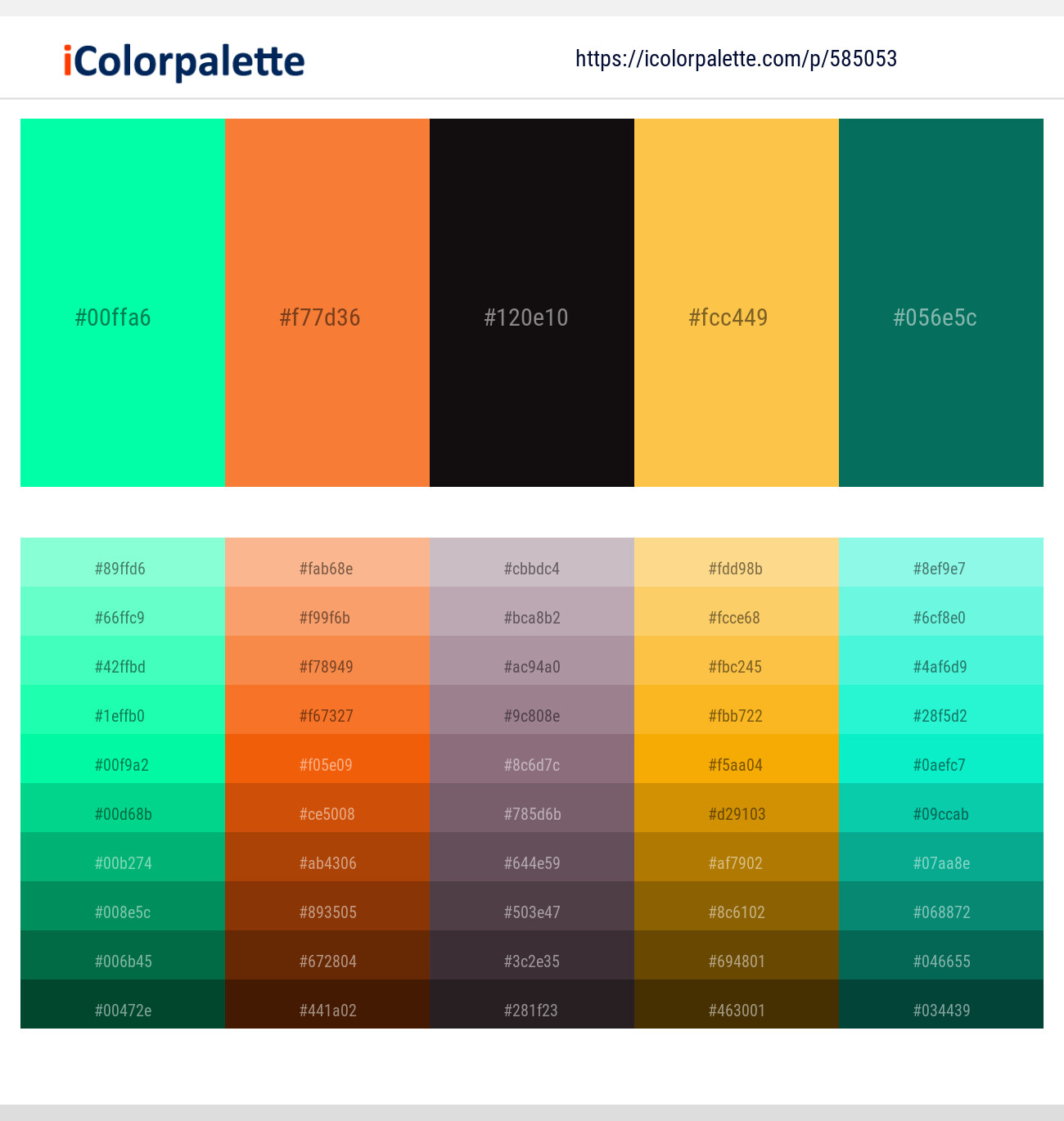The width and height of the screenshot is (1064, 1121).
Task: Open the icolorpalette.com/p/585053 link
Action: pyautogui.click(x=736, y=59)
